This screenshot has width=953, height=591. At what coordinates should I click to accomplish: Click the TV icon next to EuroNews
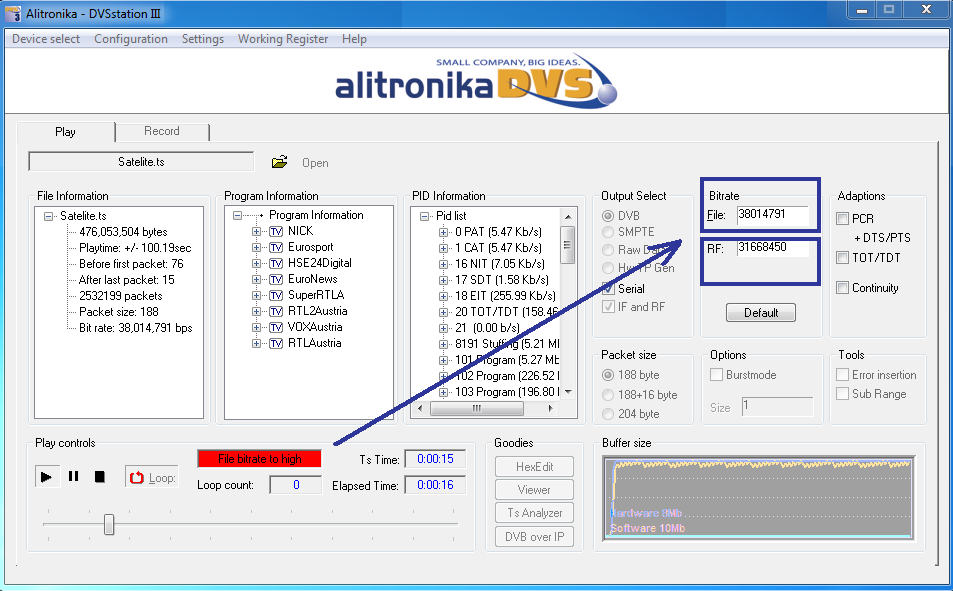click(x=276, y=279)
